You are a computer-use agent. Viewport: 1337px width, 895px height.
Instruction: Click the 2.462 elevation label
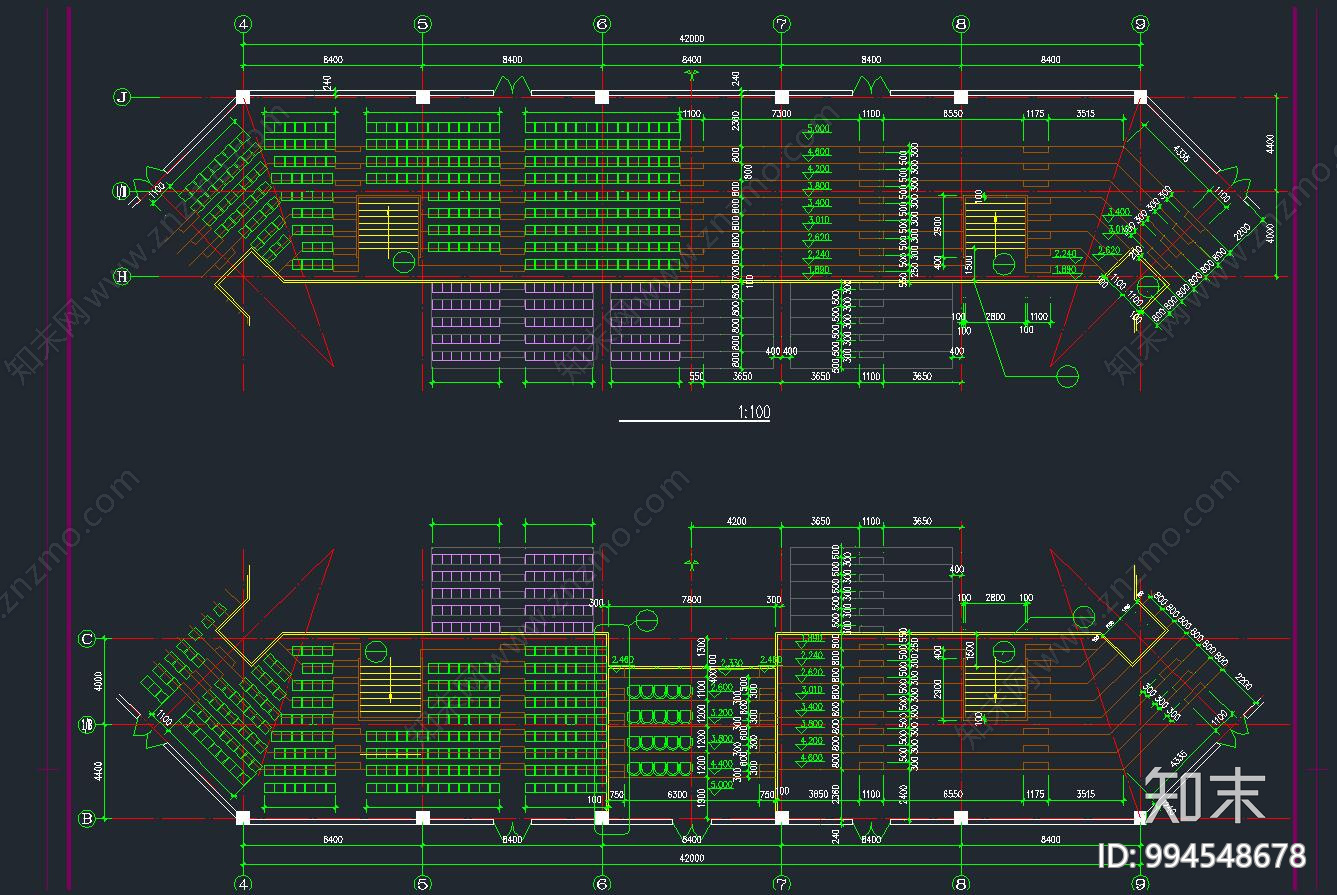622,661
